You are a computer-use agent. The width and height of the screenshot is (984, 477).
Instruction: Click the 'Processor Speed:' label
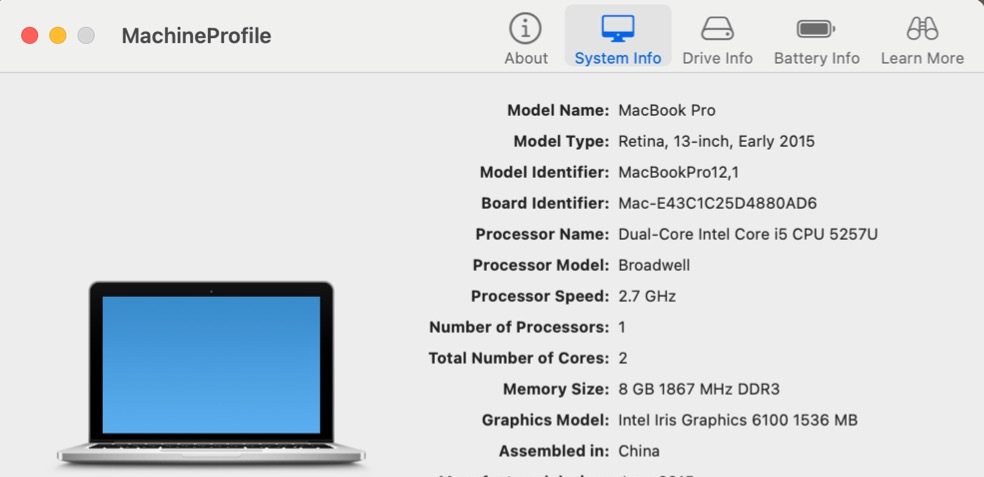coord(540,296)
